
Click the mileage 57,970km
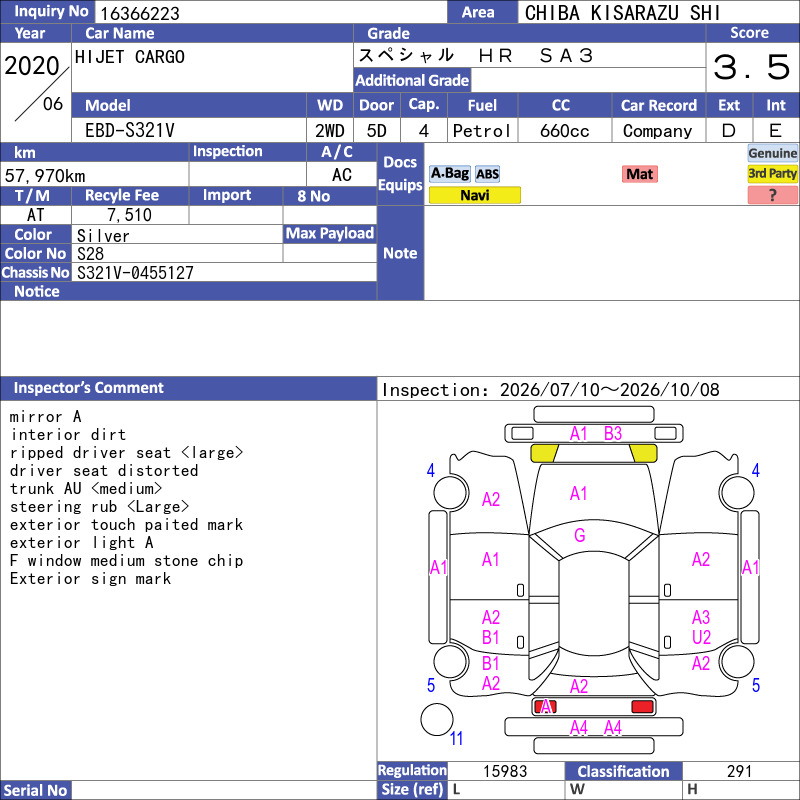(45, 176)
